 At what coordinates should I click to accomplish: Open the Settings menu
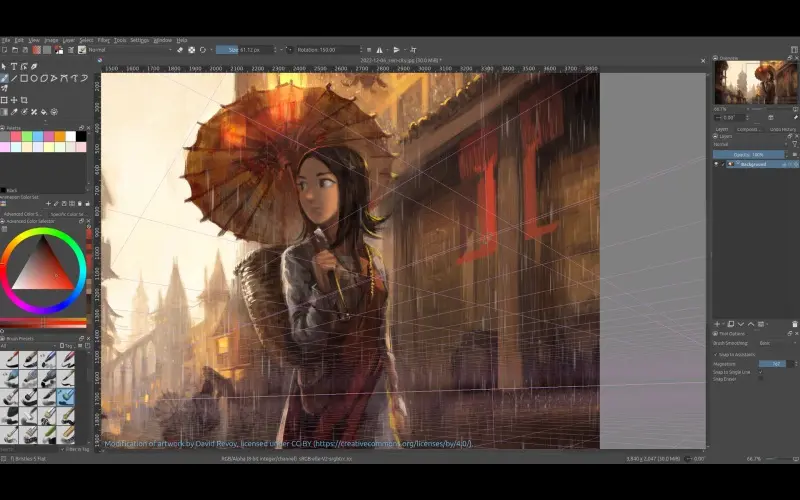click(139, 40)
